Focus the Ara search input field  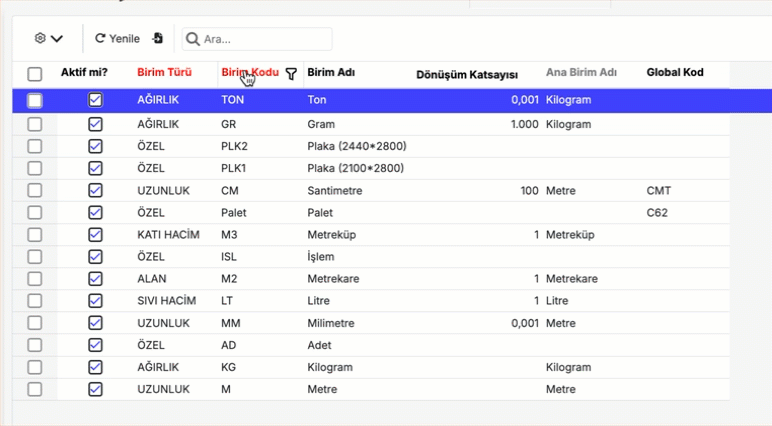tap(264, 39)
